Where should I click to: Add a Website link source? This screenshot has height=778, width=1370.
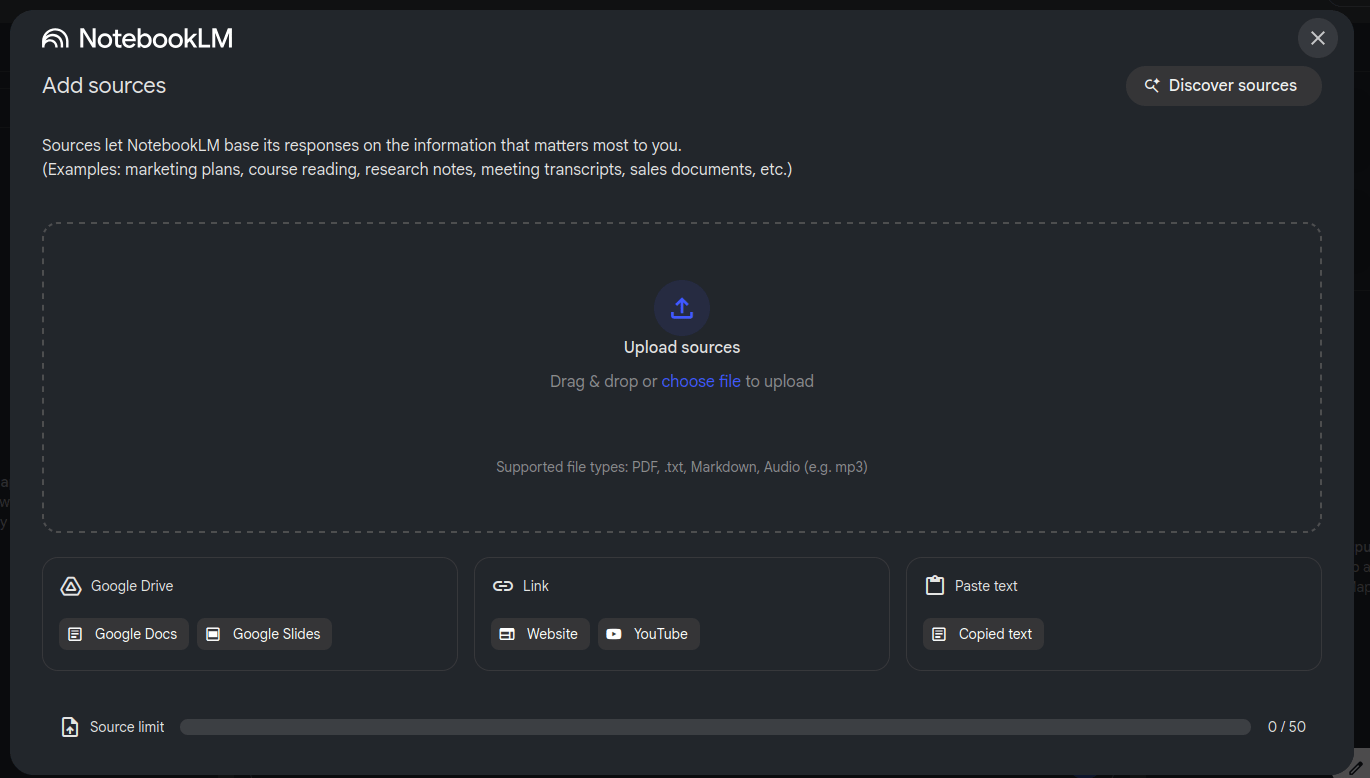tap(540, 634)
